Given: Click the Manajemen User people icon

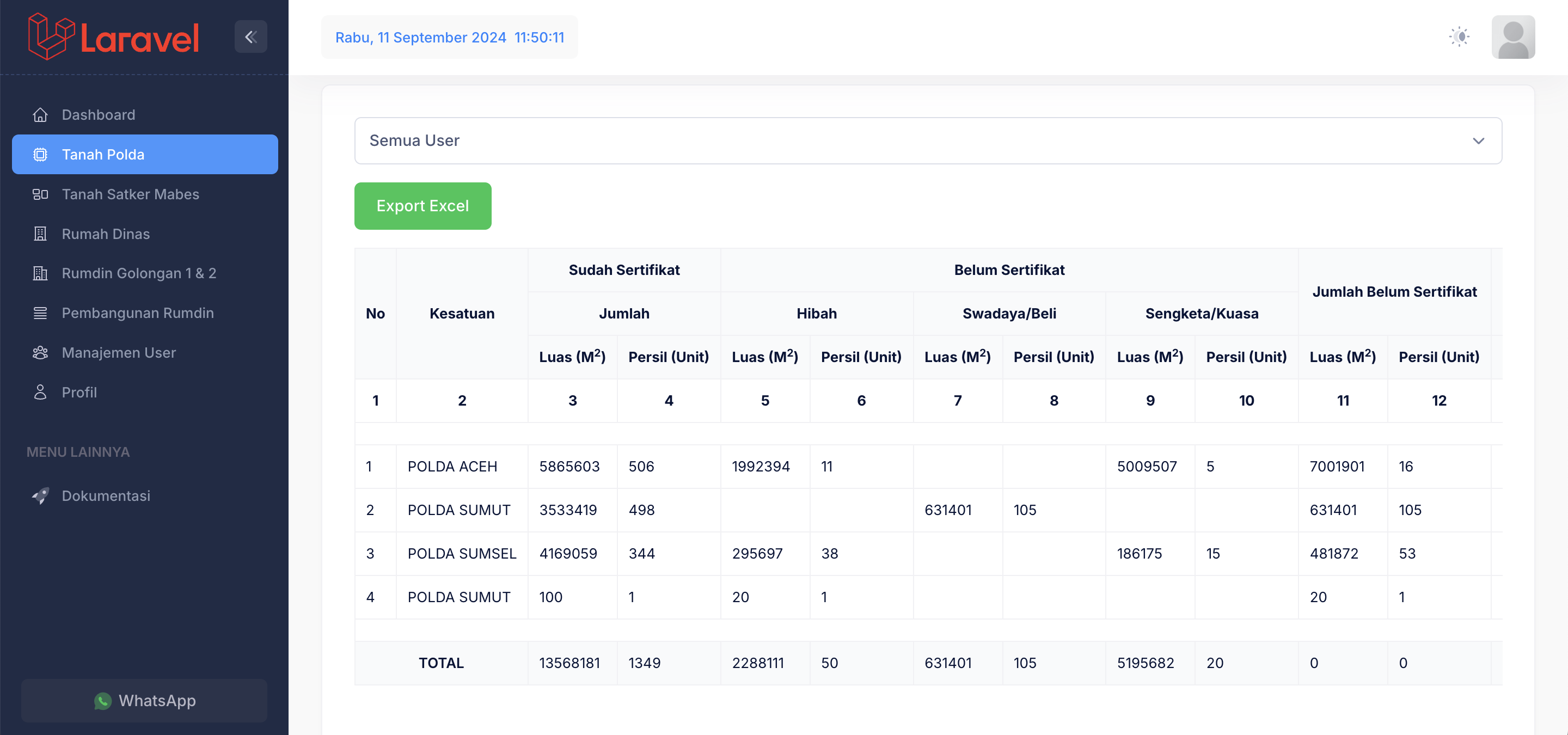Looking at the screenshot, I should (x=40, y=353).
